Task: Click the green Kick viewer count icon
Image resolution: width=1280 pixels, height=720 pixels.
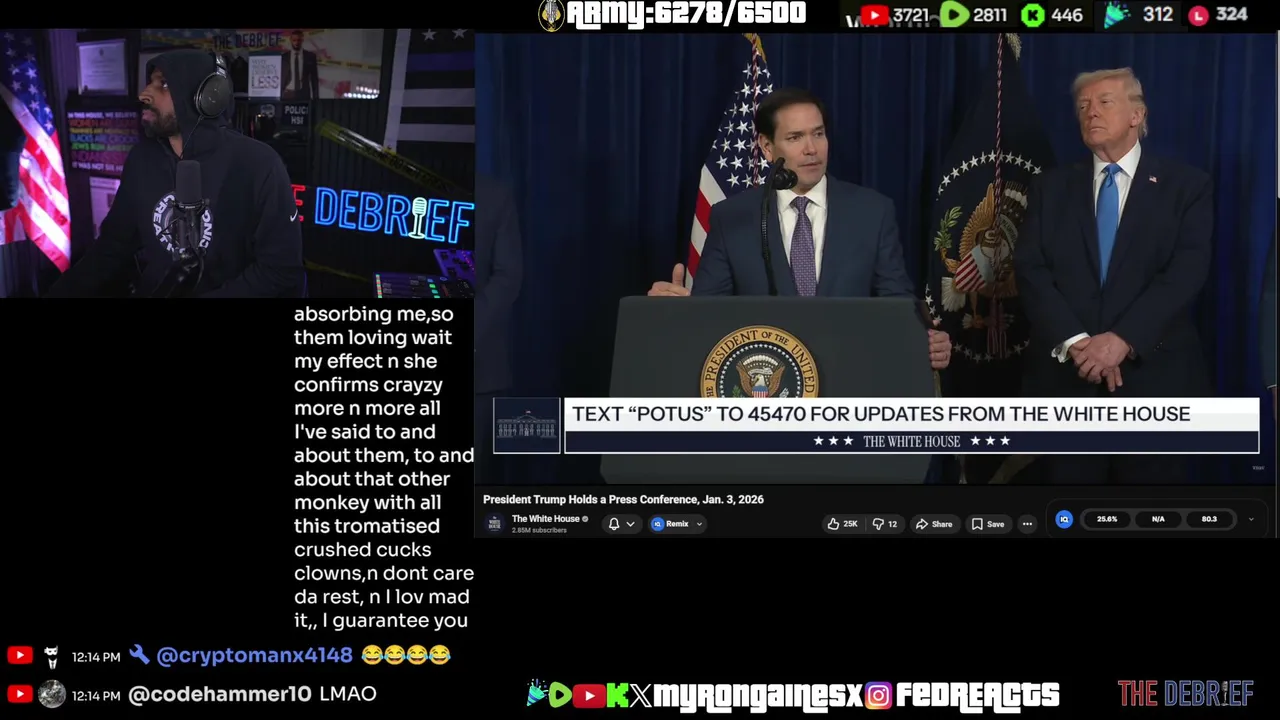Action: 1033,15
